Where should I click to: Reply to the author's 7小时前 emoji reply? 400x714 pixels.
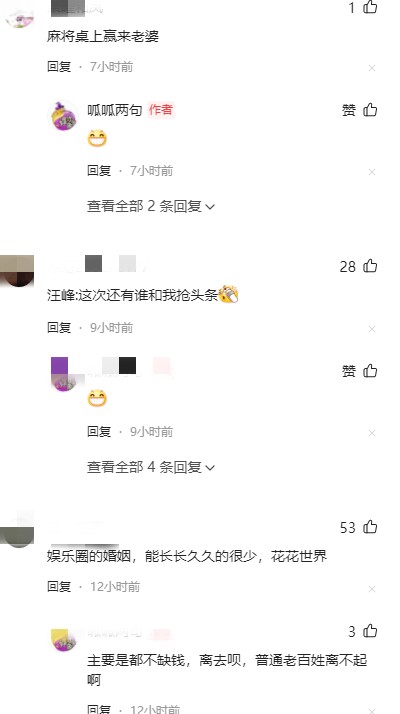99,171
